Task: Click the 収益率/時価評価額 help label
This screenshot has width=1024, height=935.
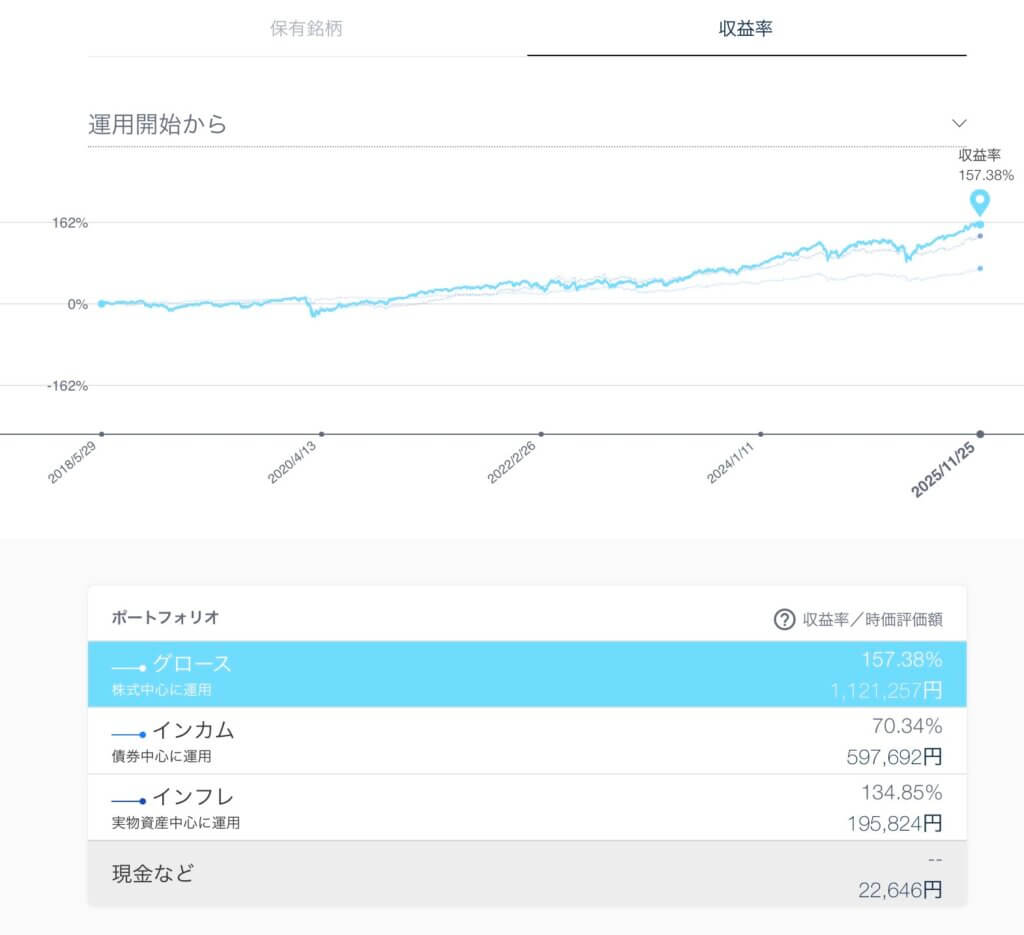Action: pos(872,619)
